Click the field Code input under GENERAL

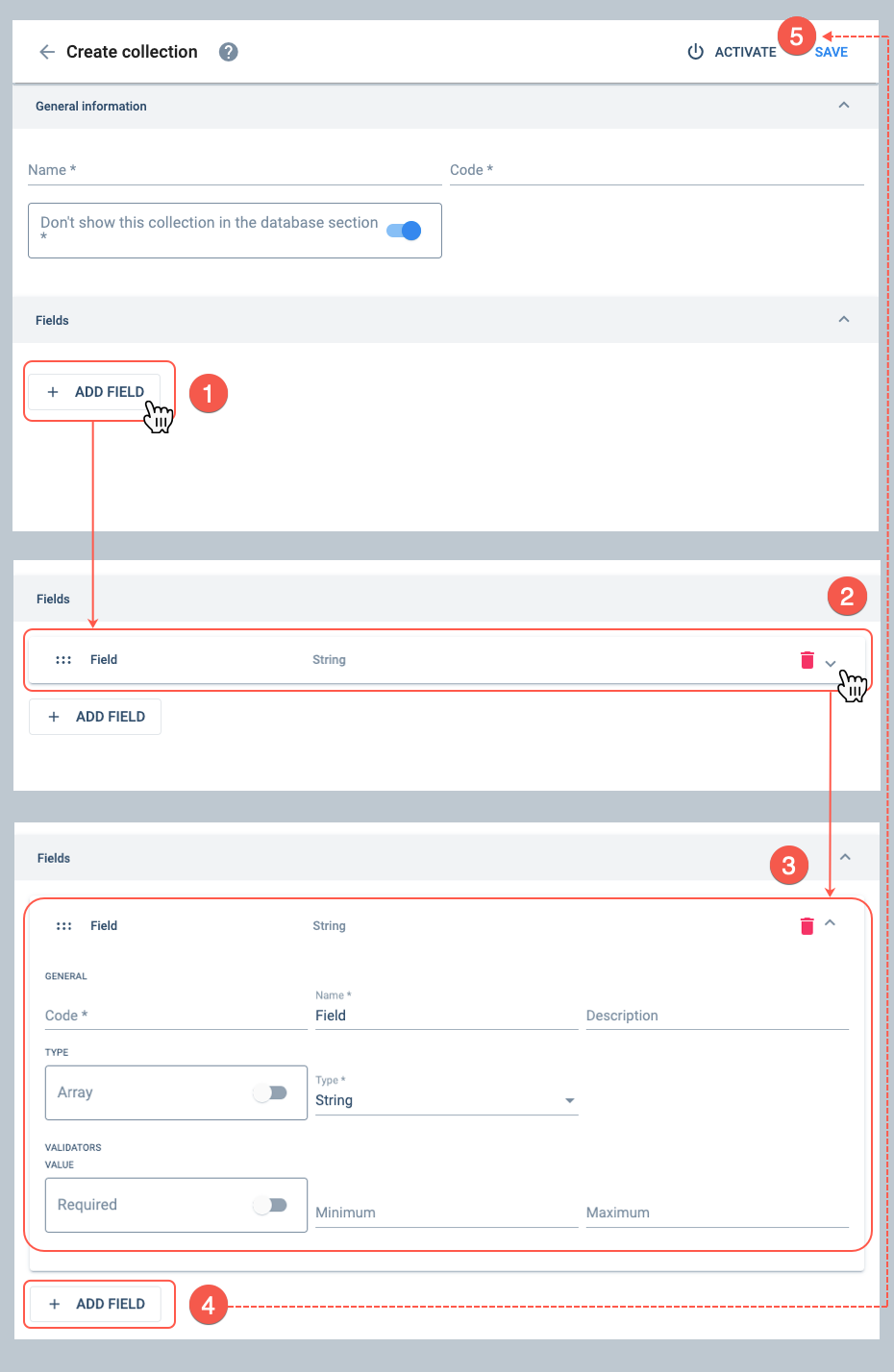176,1016
